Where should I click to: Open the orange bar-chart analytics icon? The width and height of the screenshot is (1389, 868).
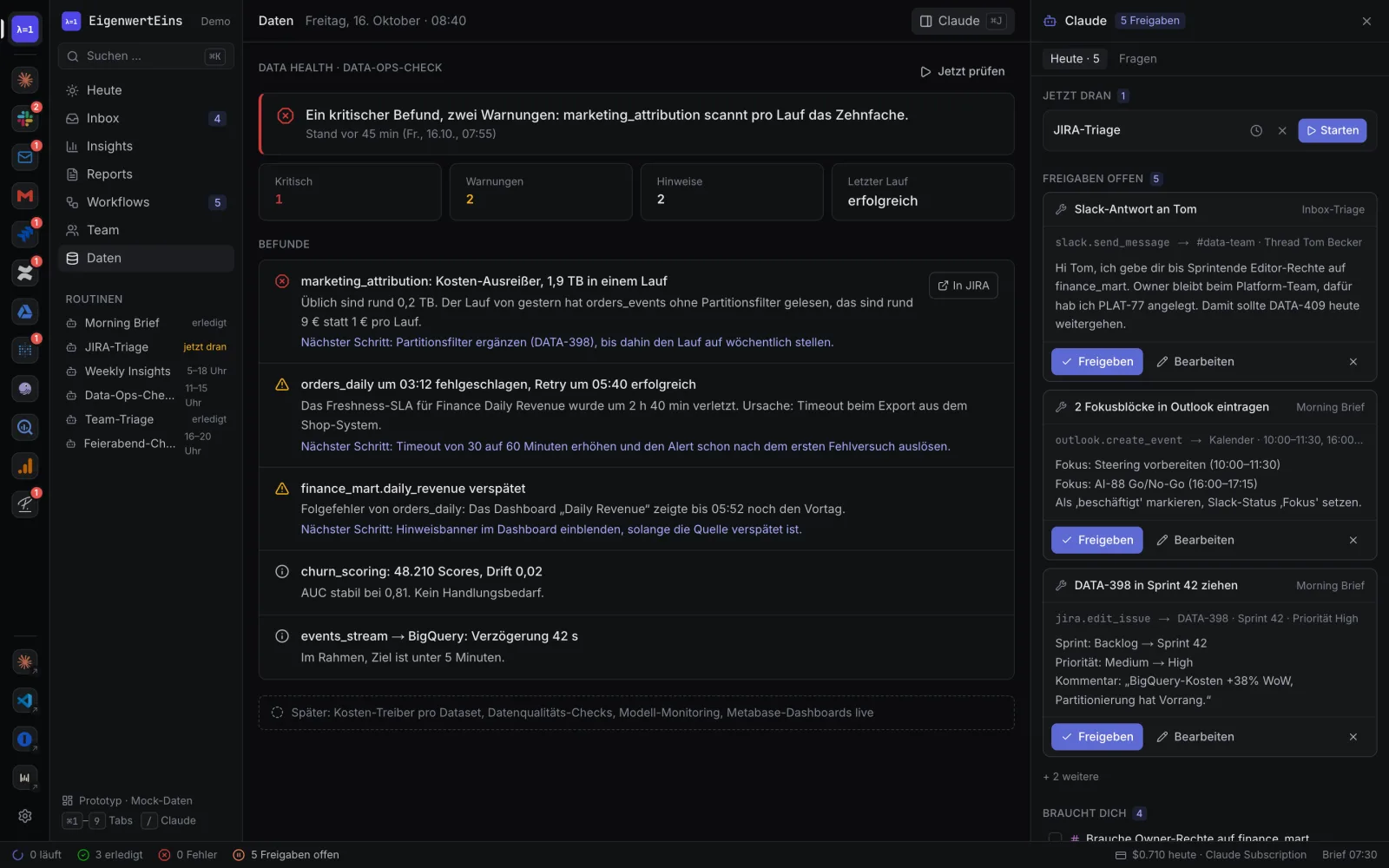[25, 466]
